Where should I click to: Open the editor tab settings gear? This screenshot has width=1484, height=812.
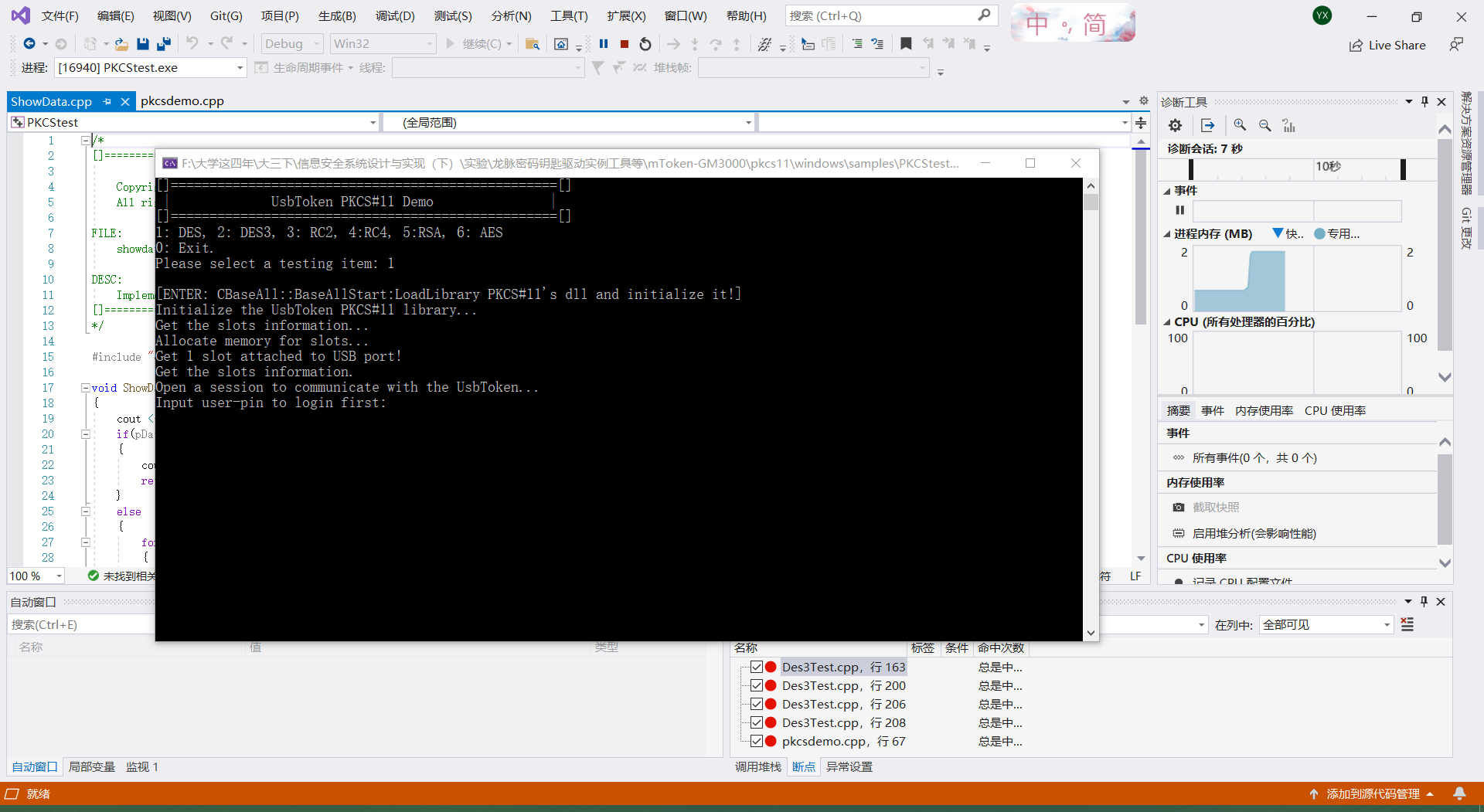[x=1144, y=101]
